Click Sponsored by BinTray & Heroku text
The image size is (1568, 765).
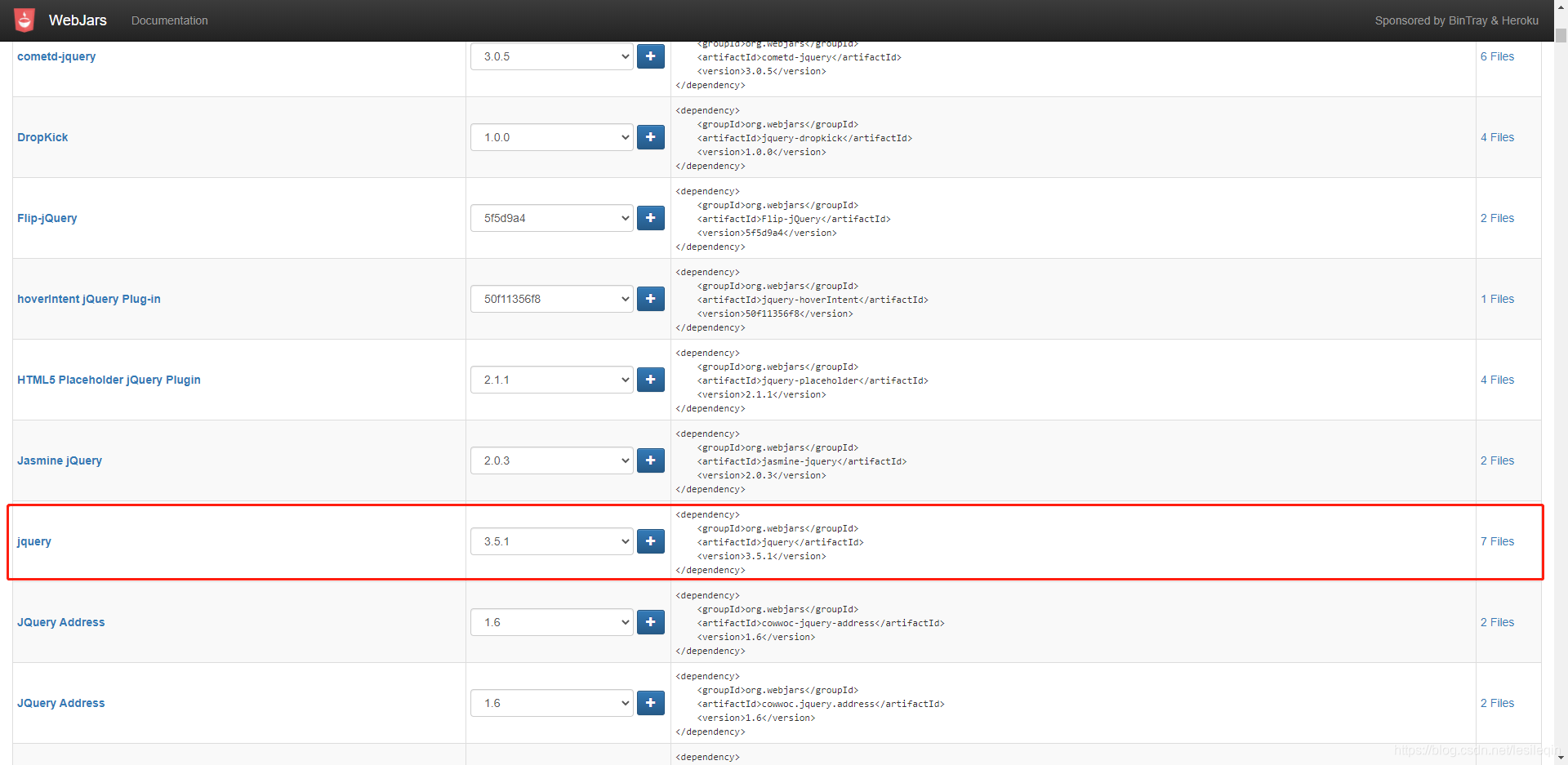tap(1456, 20)
